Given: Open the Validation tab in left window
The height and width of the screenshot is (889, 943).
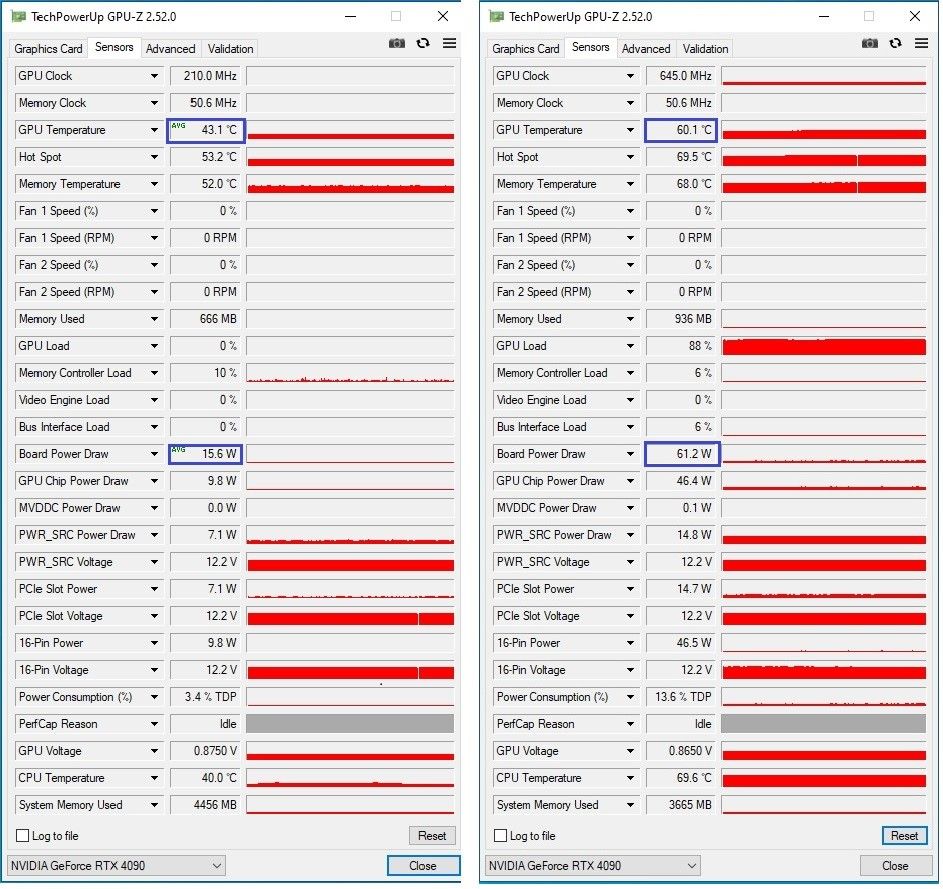Looking at the screenshot, I should pos(230,49).
